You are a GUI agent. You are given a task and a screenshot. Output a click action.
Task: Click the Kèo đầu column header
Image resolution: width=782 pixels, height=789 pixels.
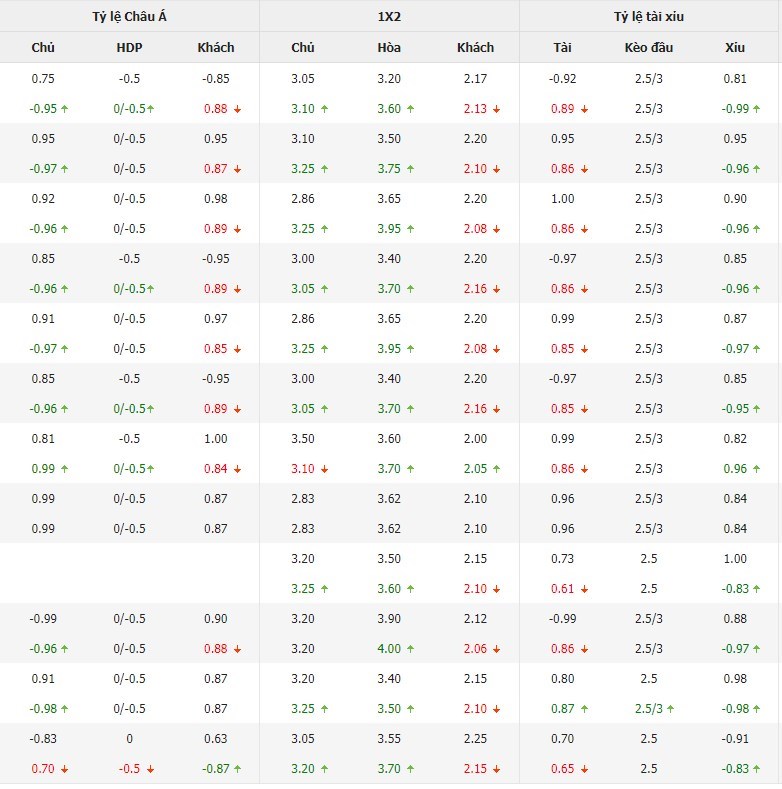[649, 47]
